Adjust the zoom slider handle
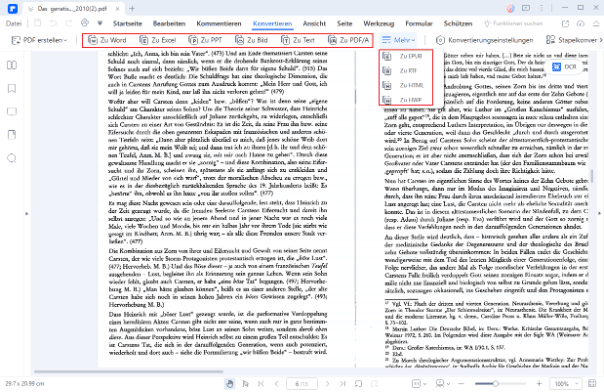This screenshot has height=392, width=604. point(496,384)
